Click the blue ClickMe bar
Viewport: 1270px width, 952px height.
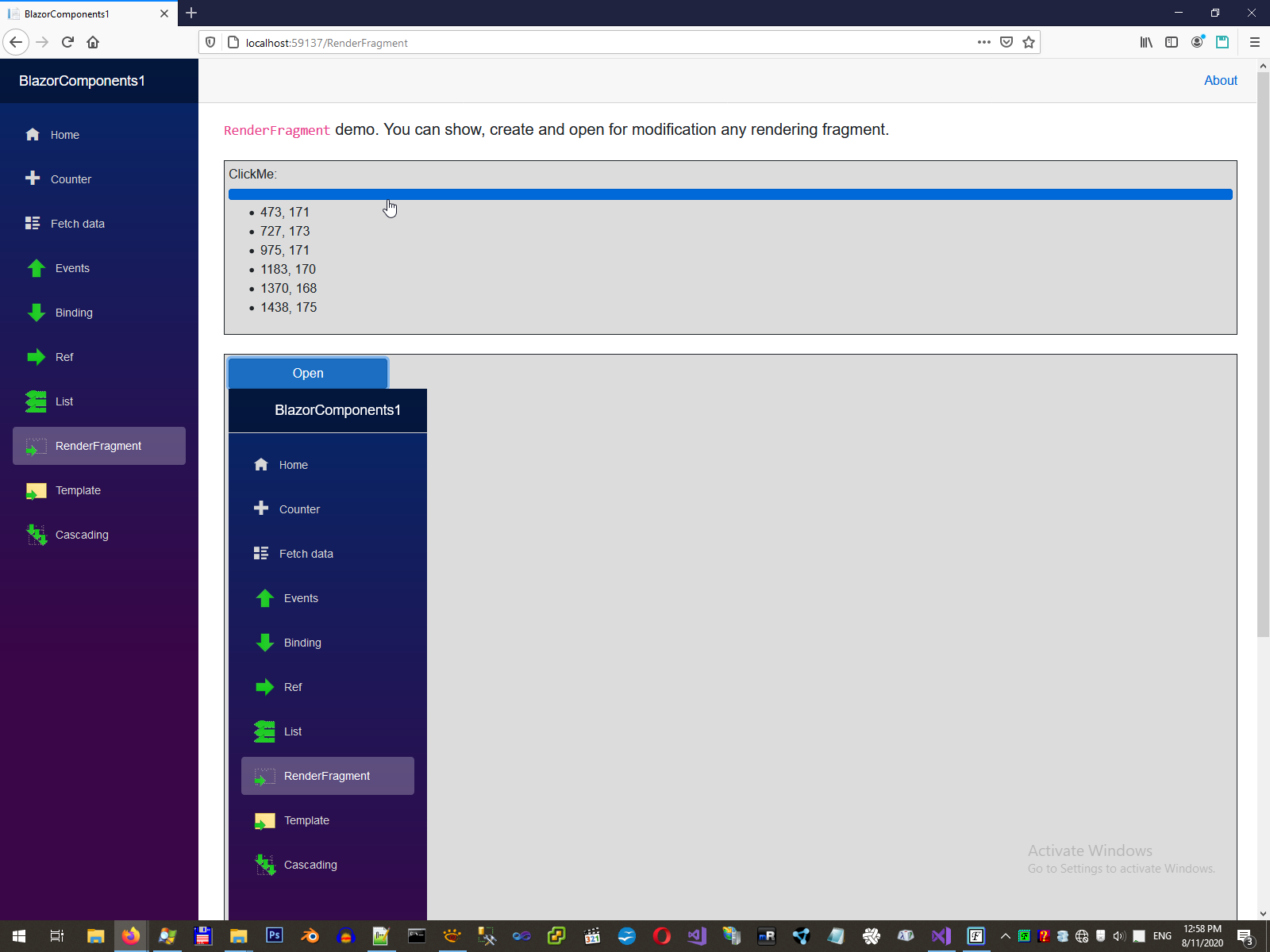point(730,194)
